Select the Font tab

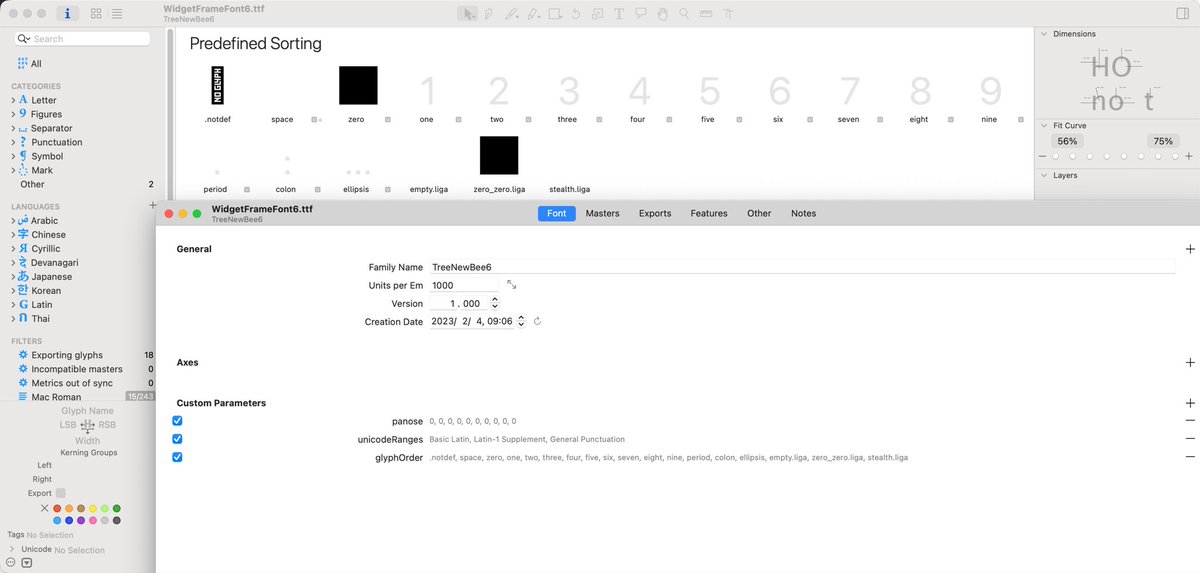[x=556, y=213]
